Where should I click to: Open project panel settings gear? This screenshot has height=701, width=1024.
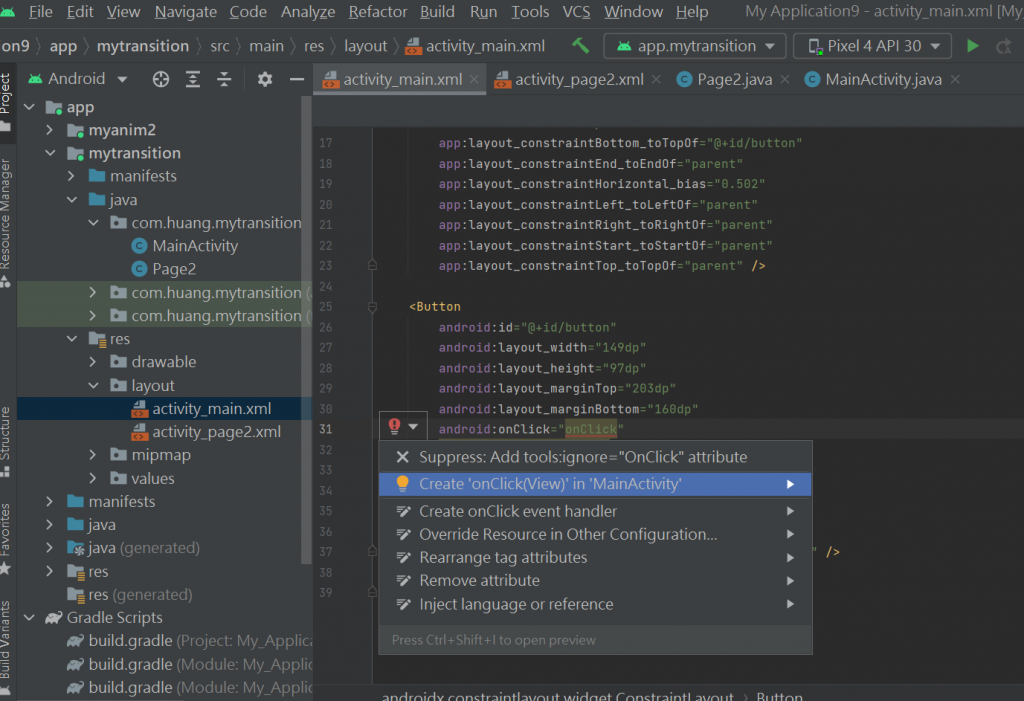coord(264,79)
